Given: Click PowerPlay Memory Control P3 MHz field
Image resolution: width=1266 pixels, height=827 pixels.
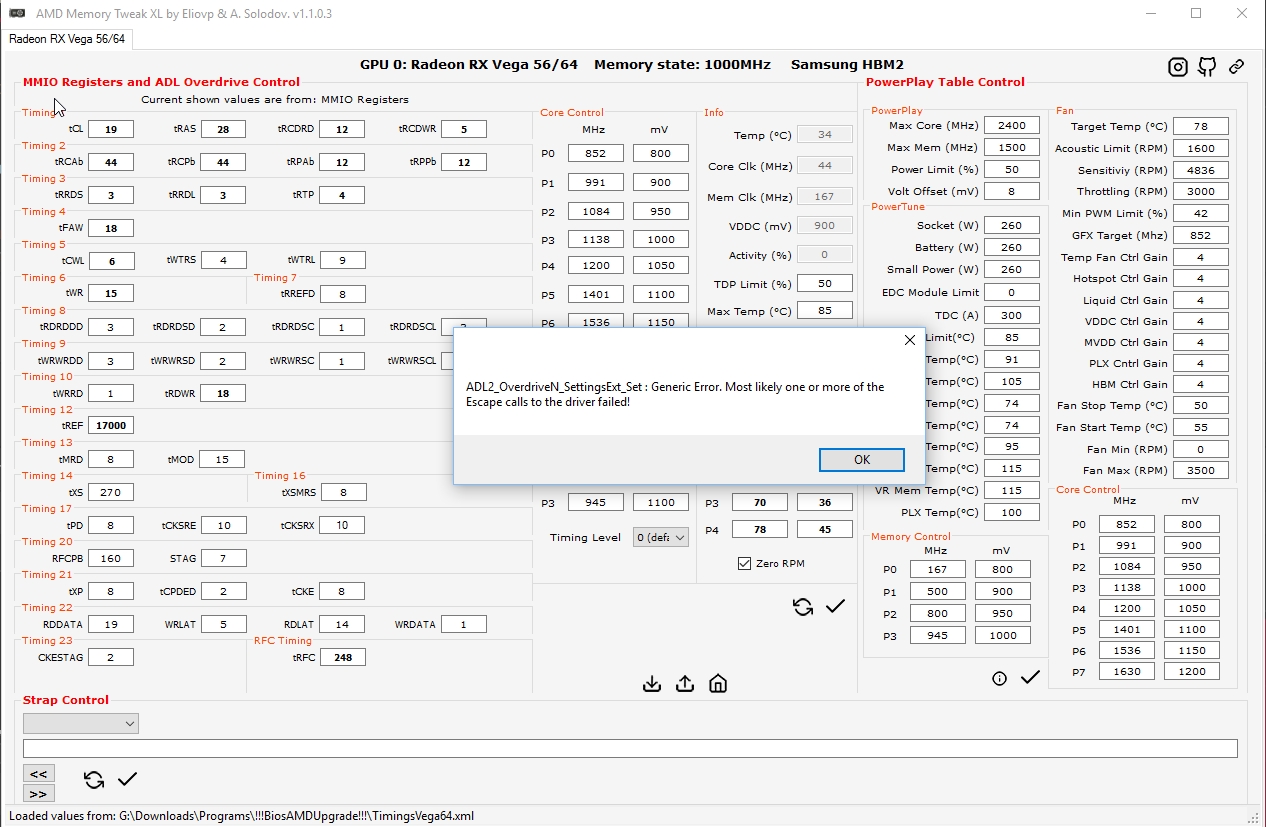Looking at the screenshot, I should tap(937, 635).
